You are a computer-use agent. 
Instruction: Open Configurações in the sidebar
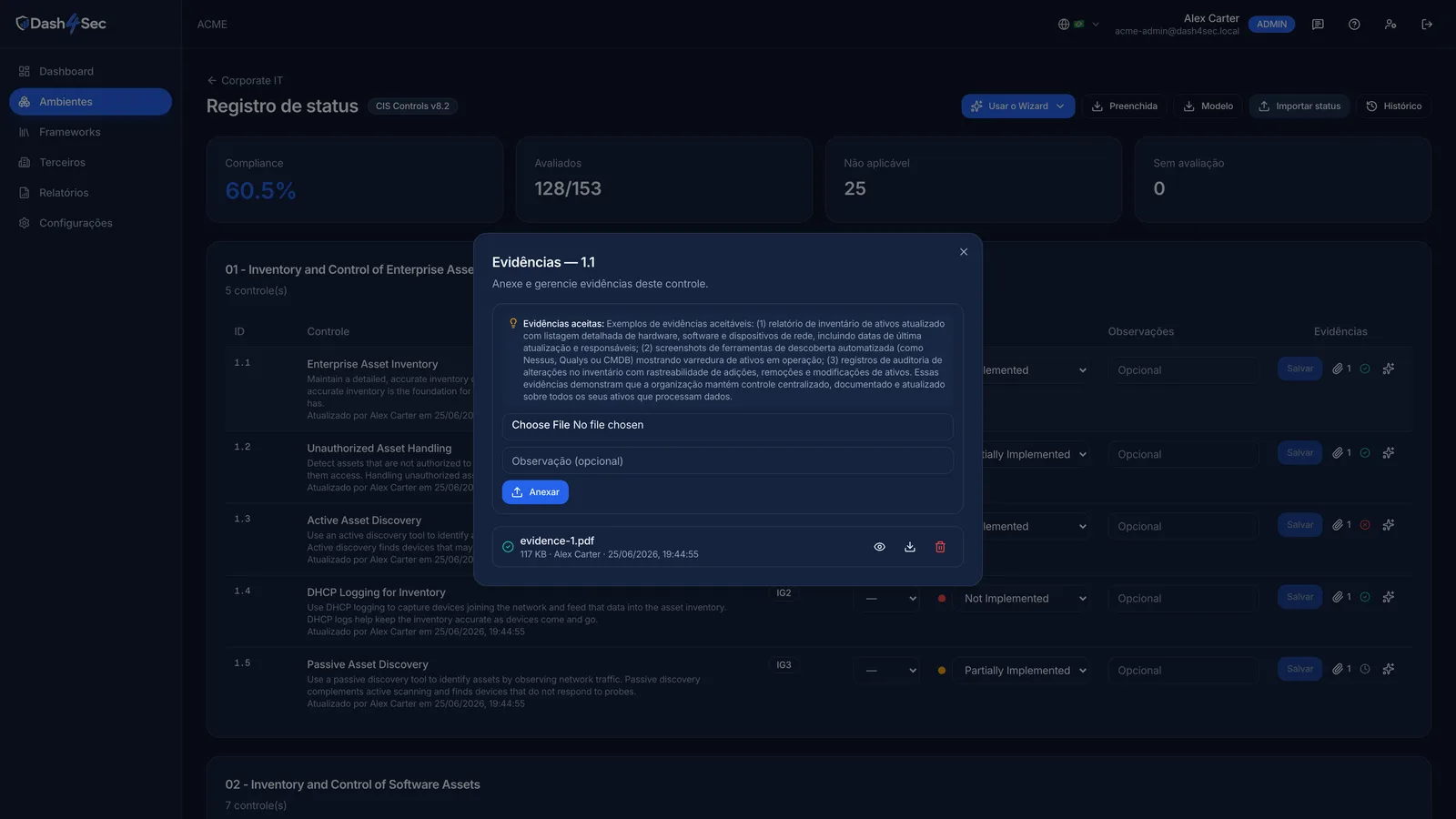click(x=90, y=223)
